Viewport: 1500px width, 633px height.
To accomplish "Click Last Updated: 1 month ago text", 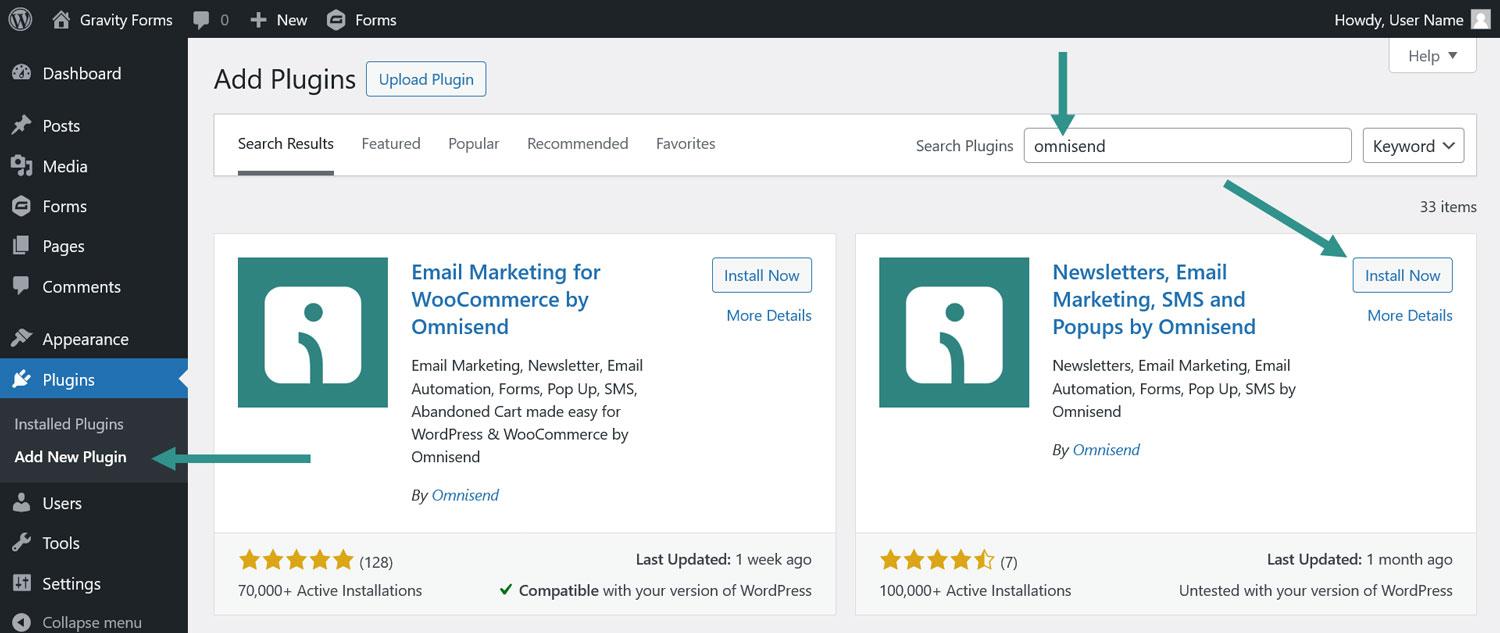I will (x=1360, y=560).
